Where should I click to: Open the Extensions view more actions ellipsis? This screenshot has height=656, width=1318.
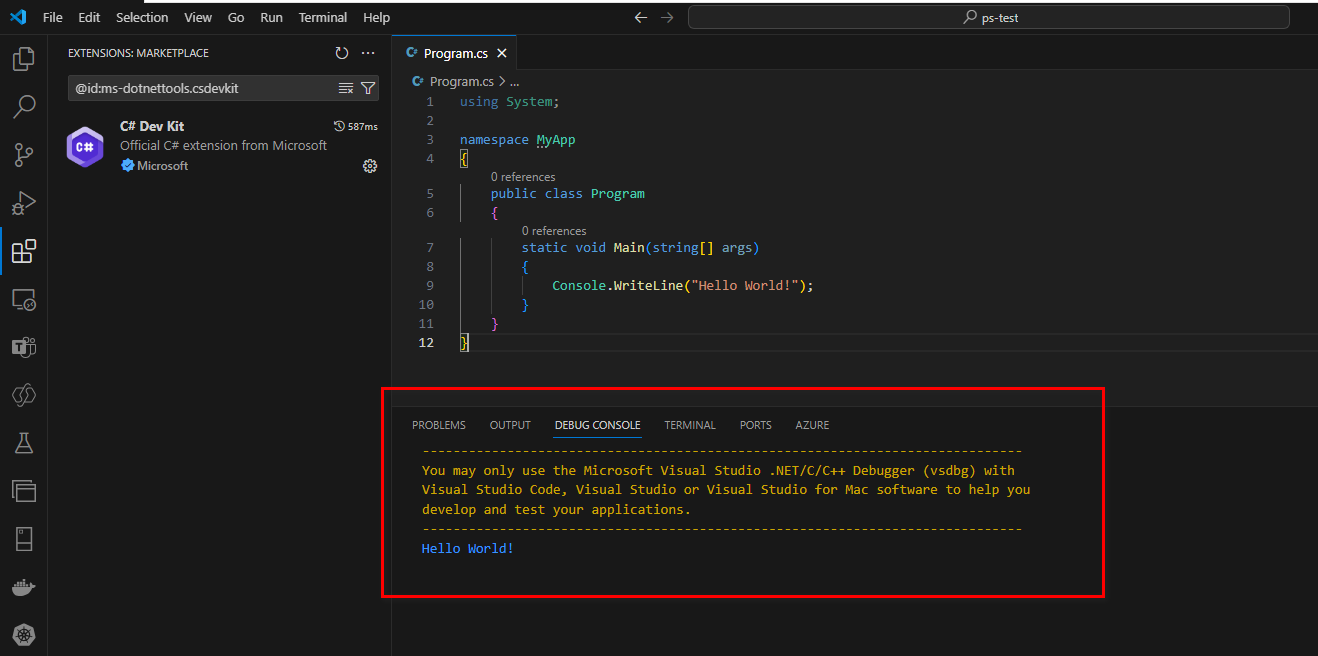pos(368,53)
